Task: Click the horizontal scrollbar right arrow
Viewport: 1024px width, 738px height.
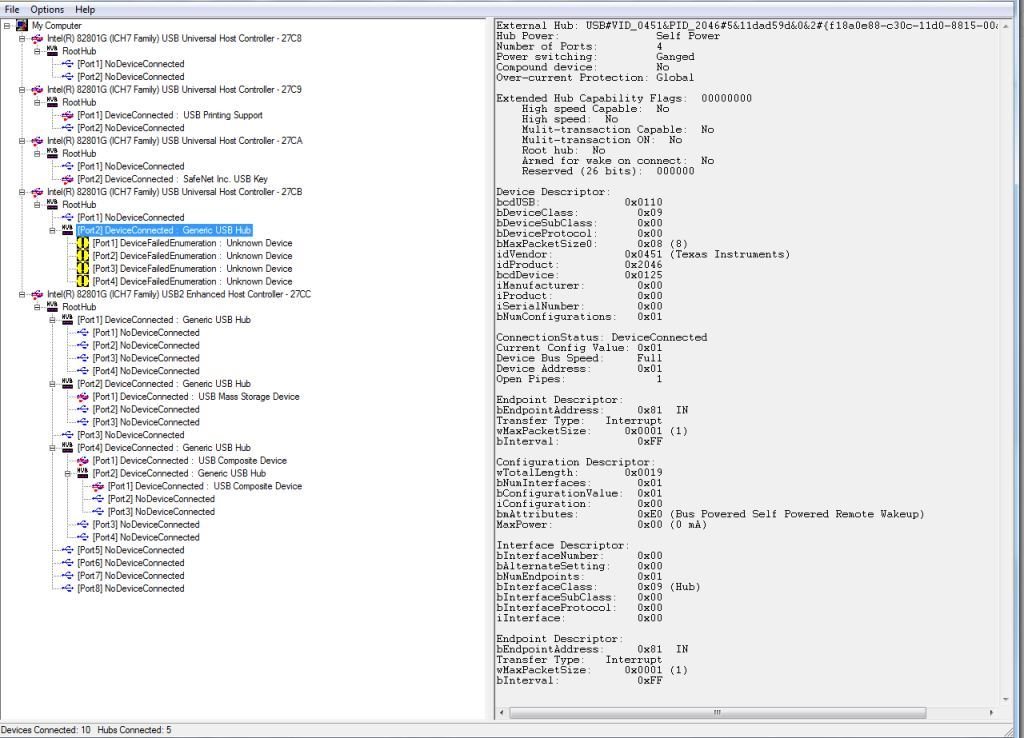Action: click(x=992, y=713)
